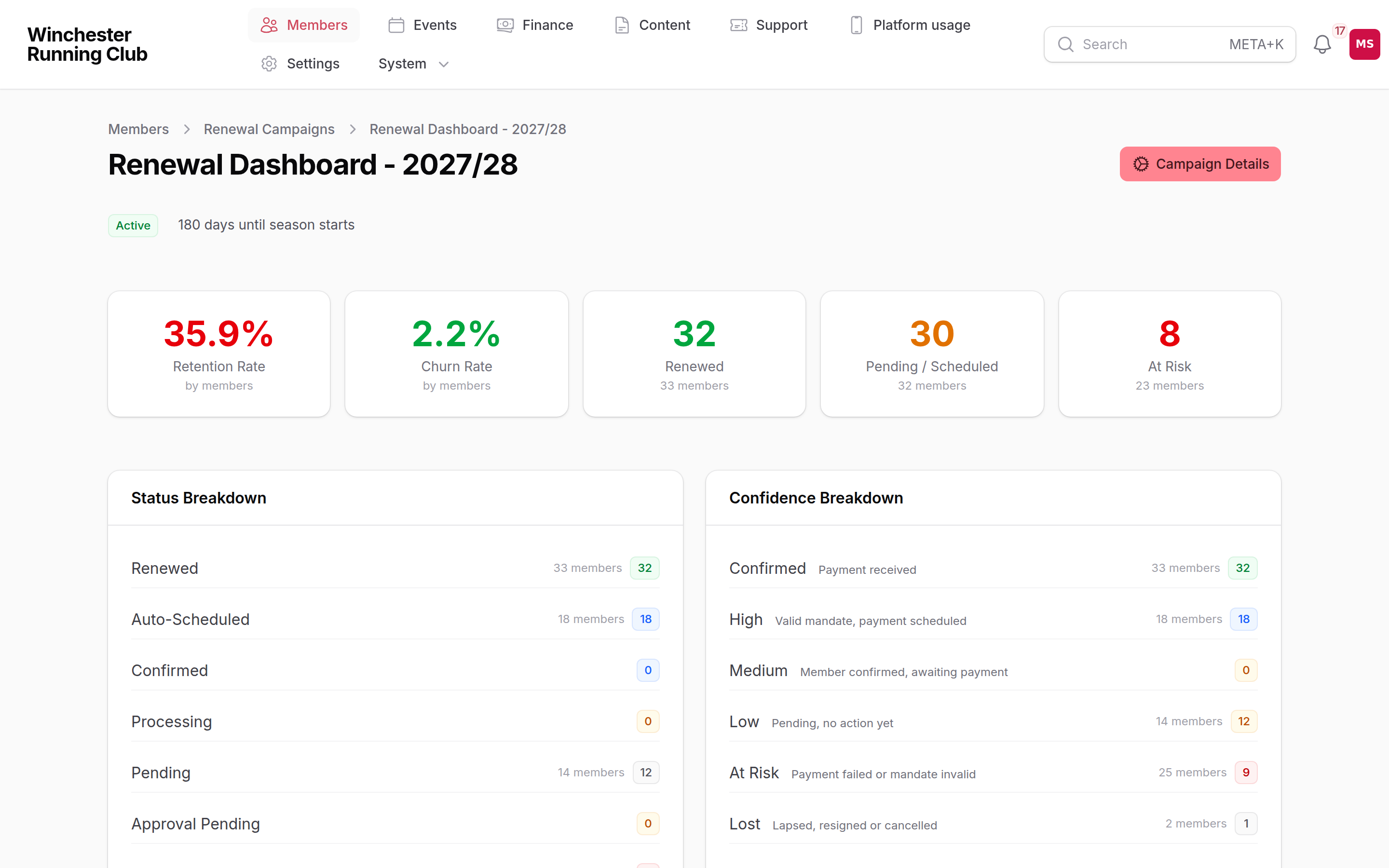
Task: Expand the System dropdown menu
Action: point(413,64)
